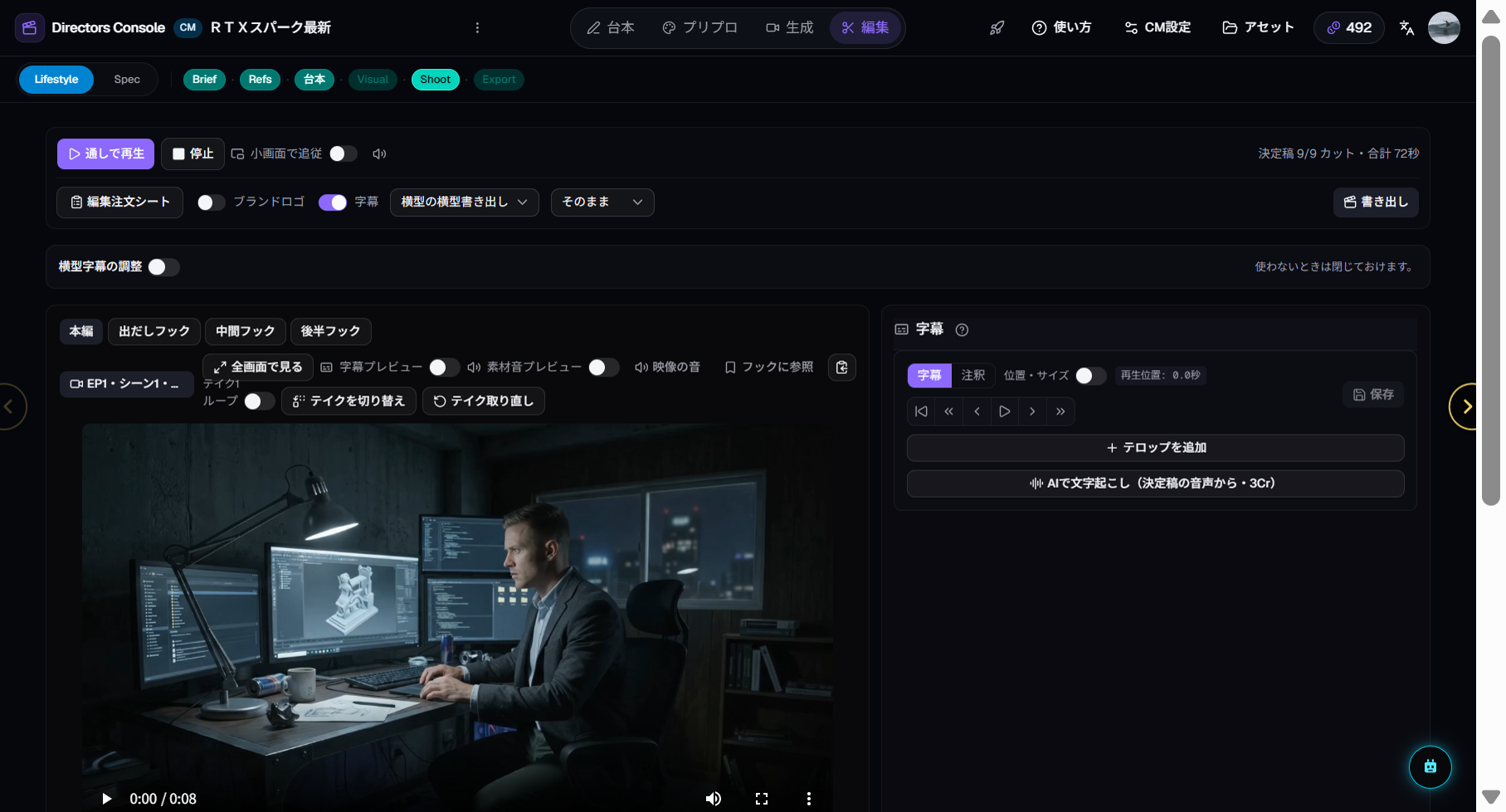Switch to 台本 main tab
This screenshot has height=812, width=1506.
[611, 27]
